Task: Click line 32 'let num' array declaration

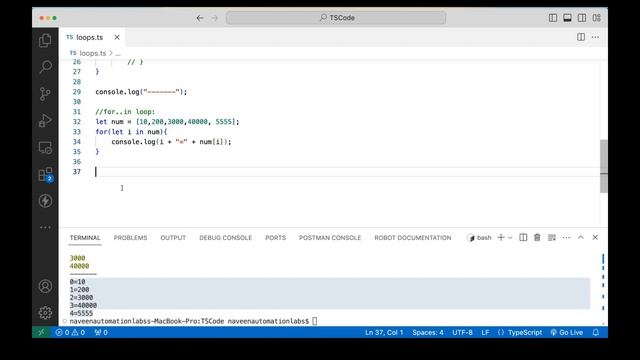Action: [x=167, y=122]
